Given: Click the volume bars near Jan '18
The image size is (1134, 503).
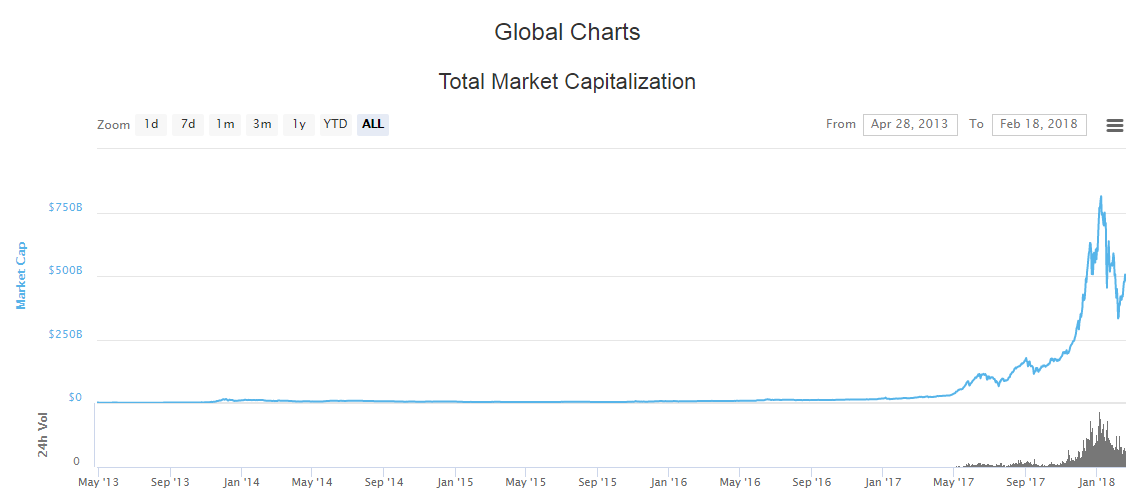Looking at the screenshot, I should [1098, 445].
